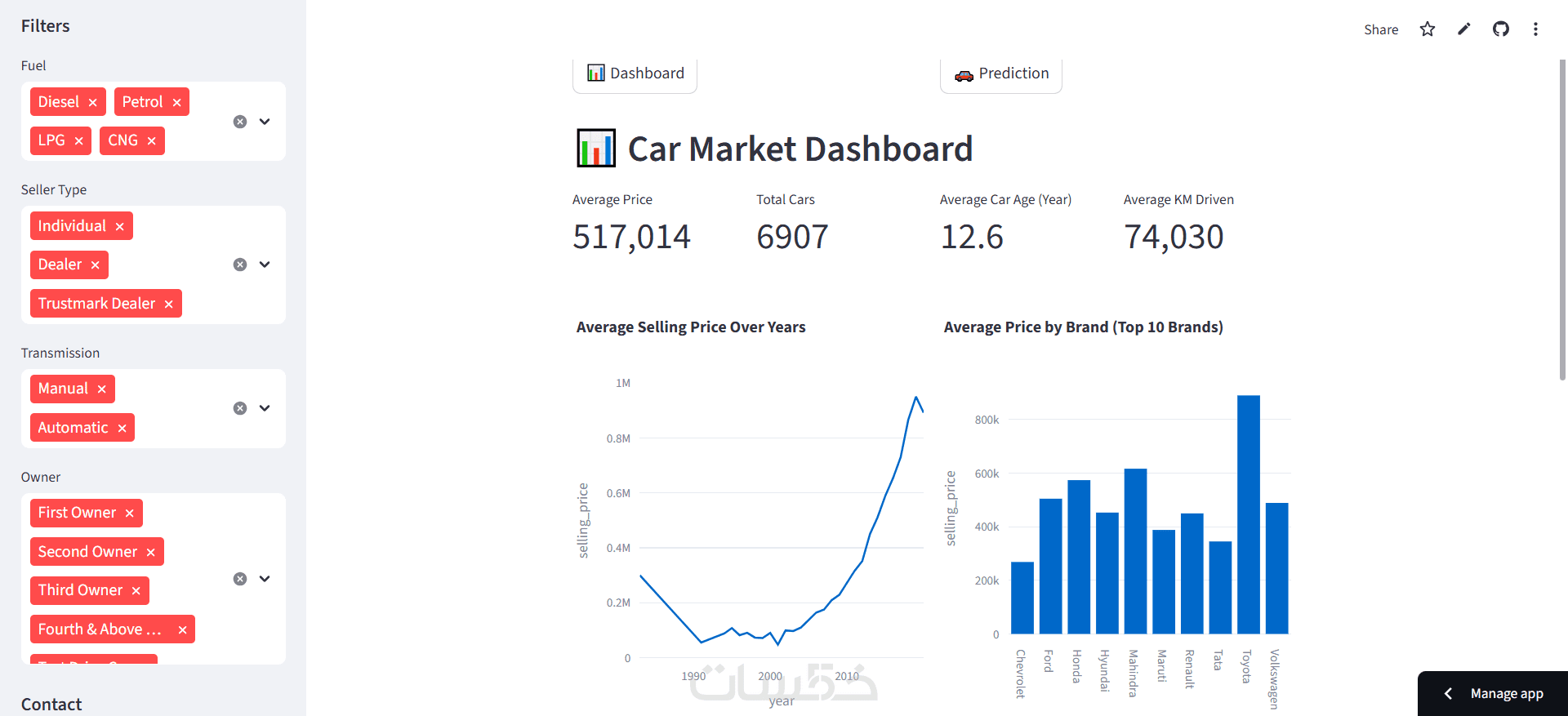Expand the Owner dropdown
This screenshot has height=716, width=1568.
pyautogui.click(x=265, y=579)
